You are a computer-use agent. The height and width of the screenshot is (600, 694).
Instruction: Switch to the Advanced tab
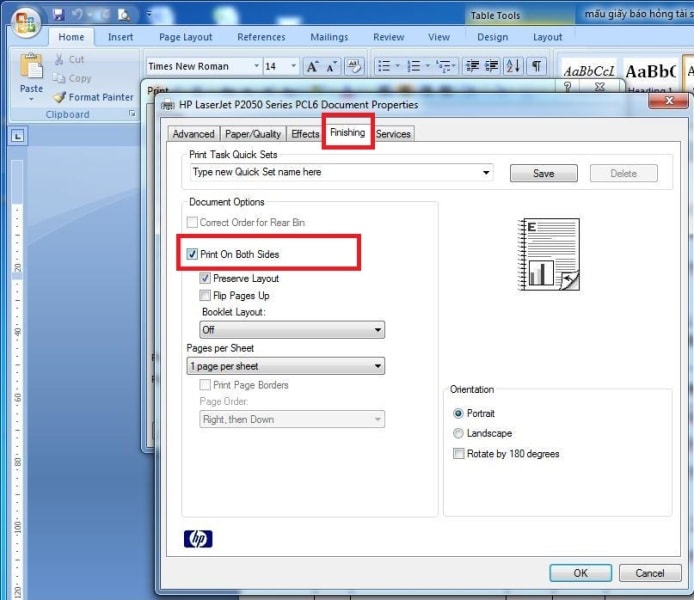pos(193,134)
